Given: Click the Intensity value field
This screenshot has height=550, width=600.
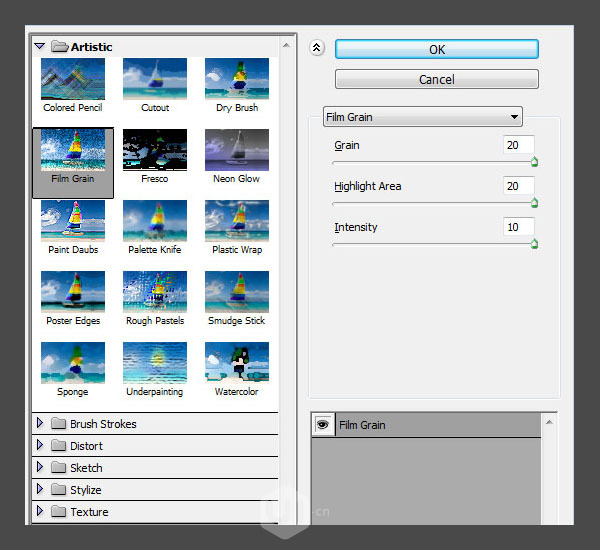Looking at the screenshot, I should pyautogui.click(x=518, y=227).
